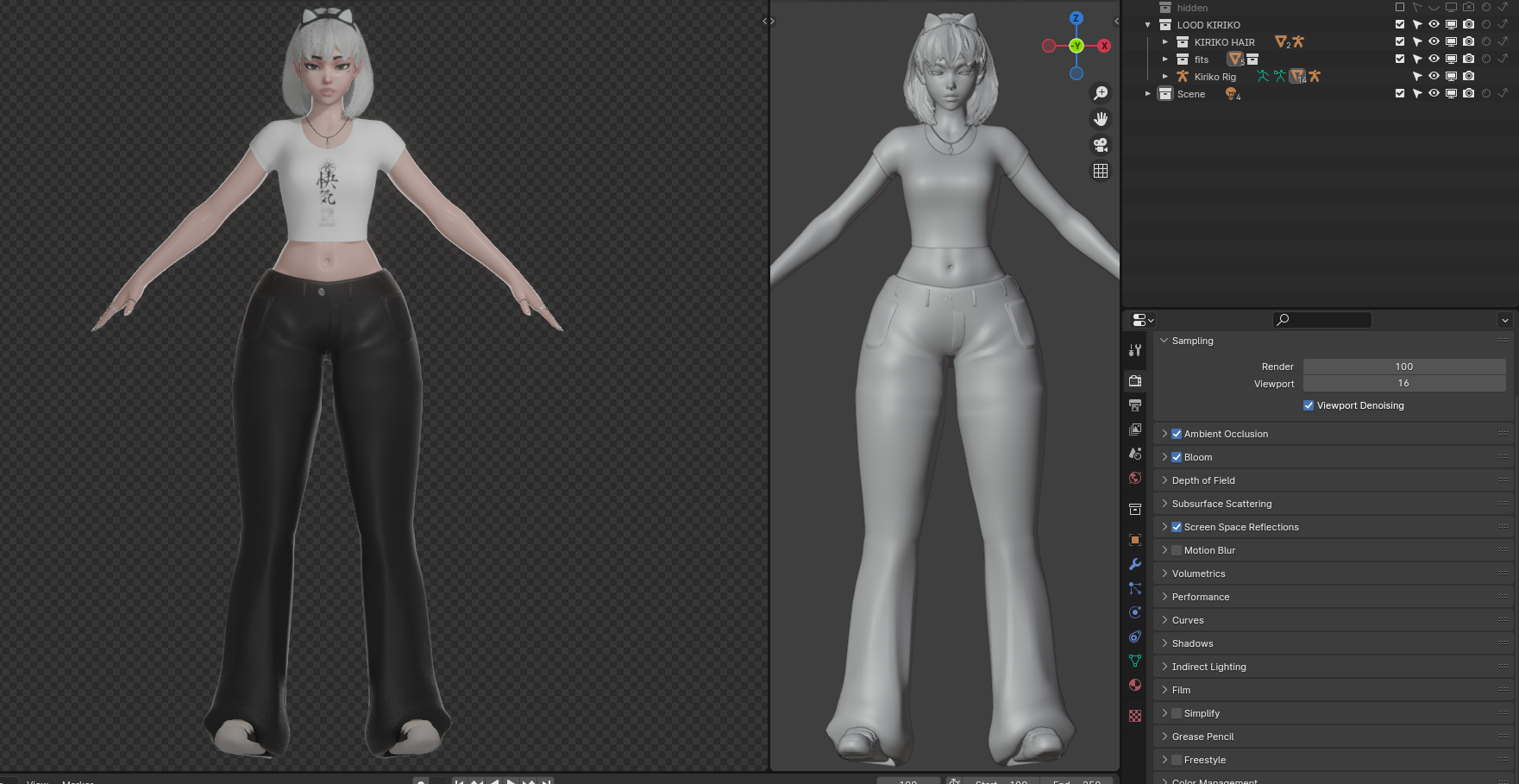The image size is (1519, 784).
Task: Disable Viewport Denoising checkbox
Action: [x=1309, y=405]
